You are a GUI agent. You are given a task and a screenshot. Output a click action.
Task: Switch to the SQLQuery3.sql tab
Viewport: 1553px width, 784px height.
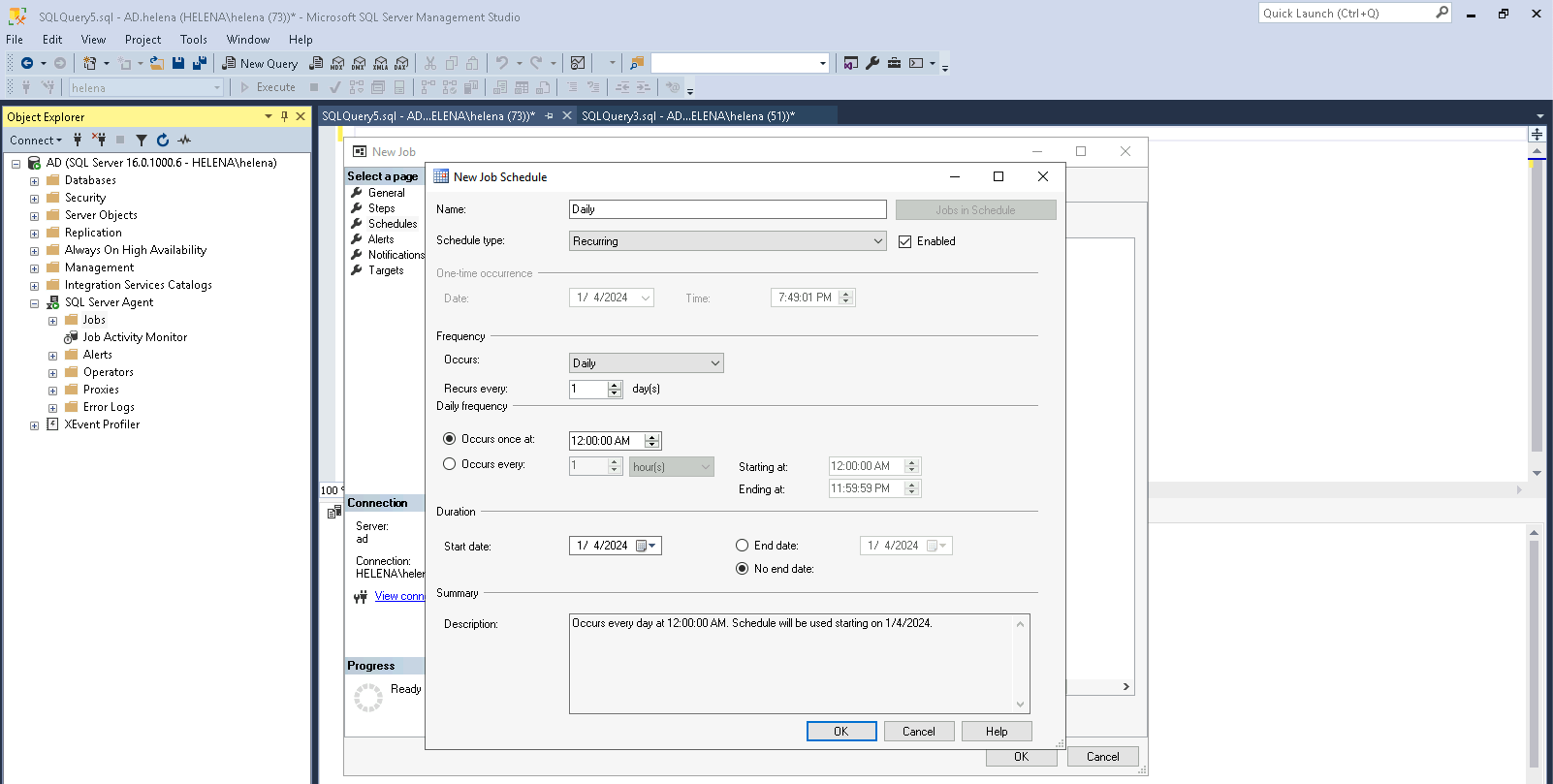tap(687, 116)
